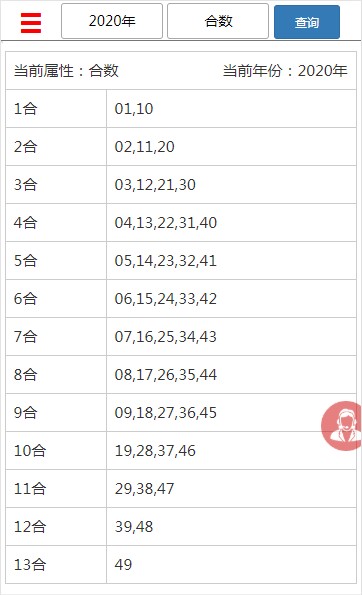Click the blue 查询 button
Screen dimensions: 362x595
pyautogui.click(x=307, y=22)
